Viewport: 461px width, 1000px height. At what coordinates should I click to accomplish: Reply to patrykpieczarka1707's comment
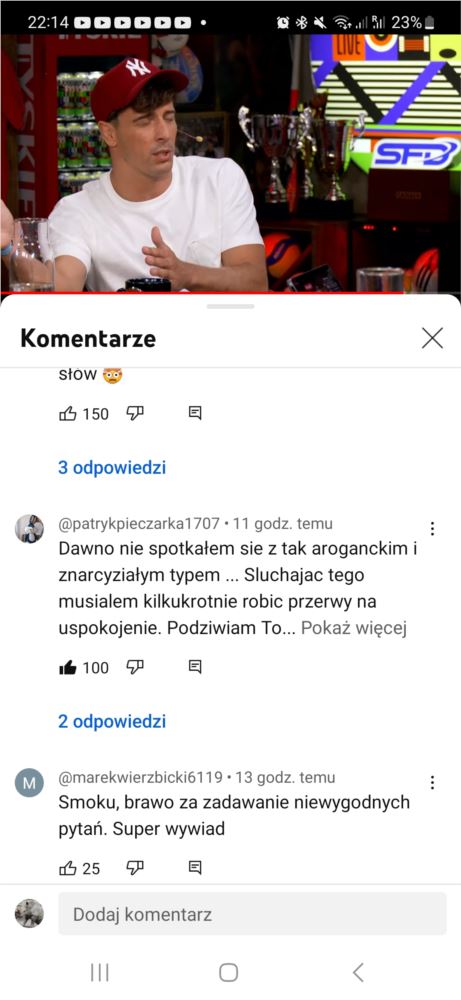(195, 667)
